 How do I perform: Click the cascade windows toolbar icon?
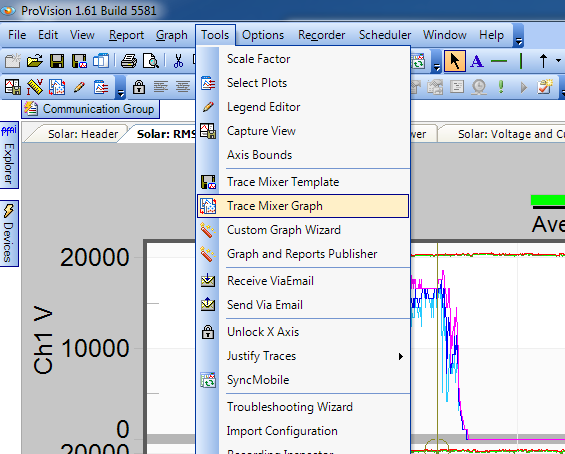click(101, 61)
